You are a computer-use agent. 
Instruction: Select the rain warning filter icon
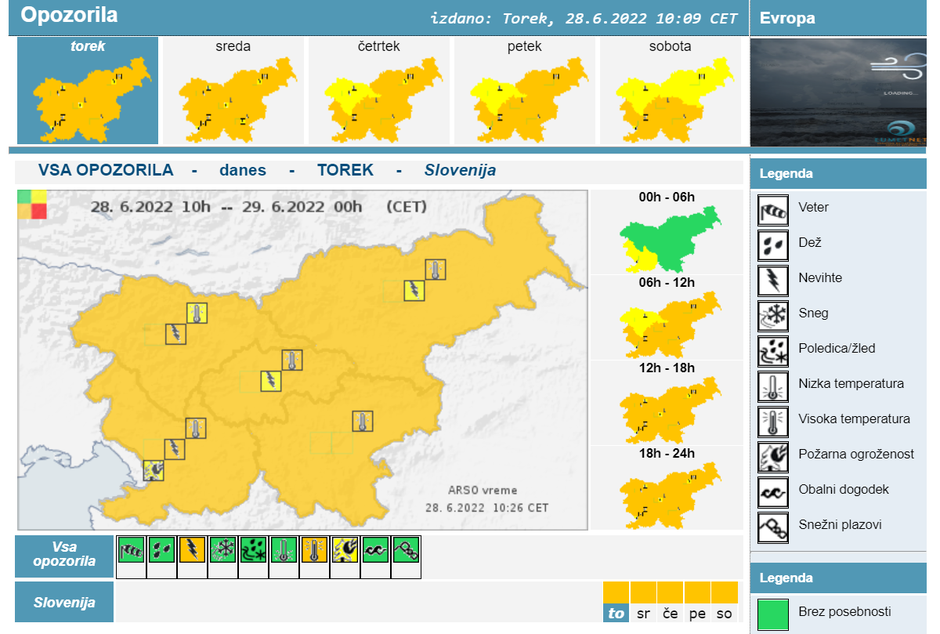click(x=162, y=550)
